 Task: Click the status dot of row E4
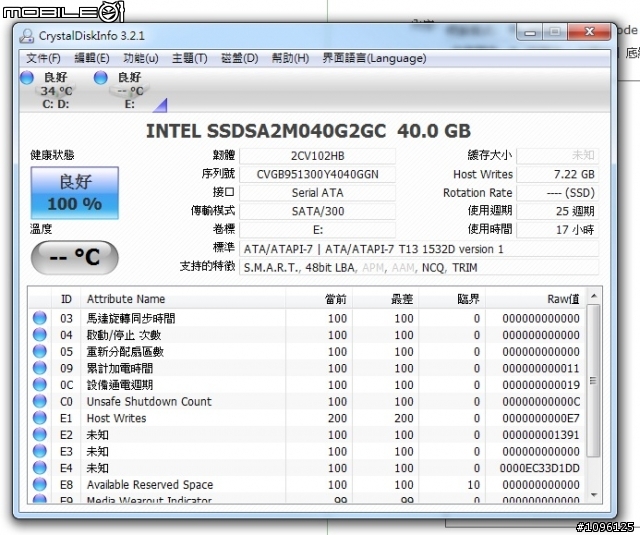point(40,468)
